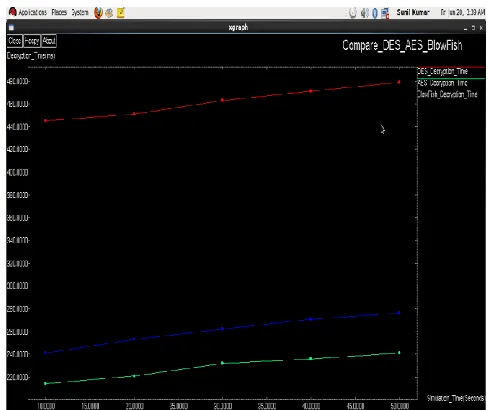The width and height of the screenshot is (488, 410).
Task: Open the network connection tray icon
Action: click(x=385, y=13)
